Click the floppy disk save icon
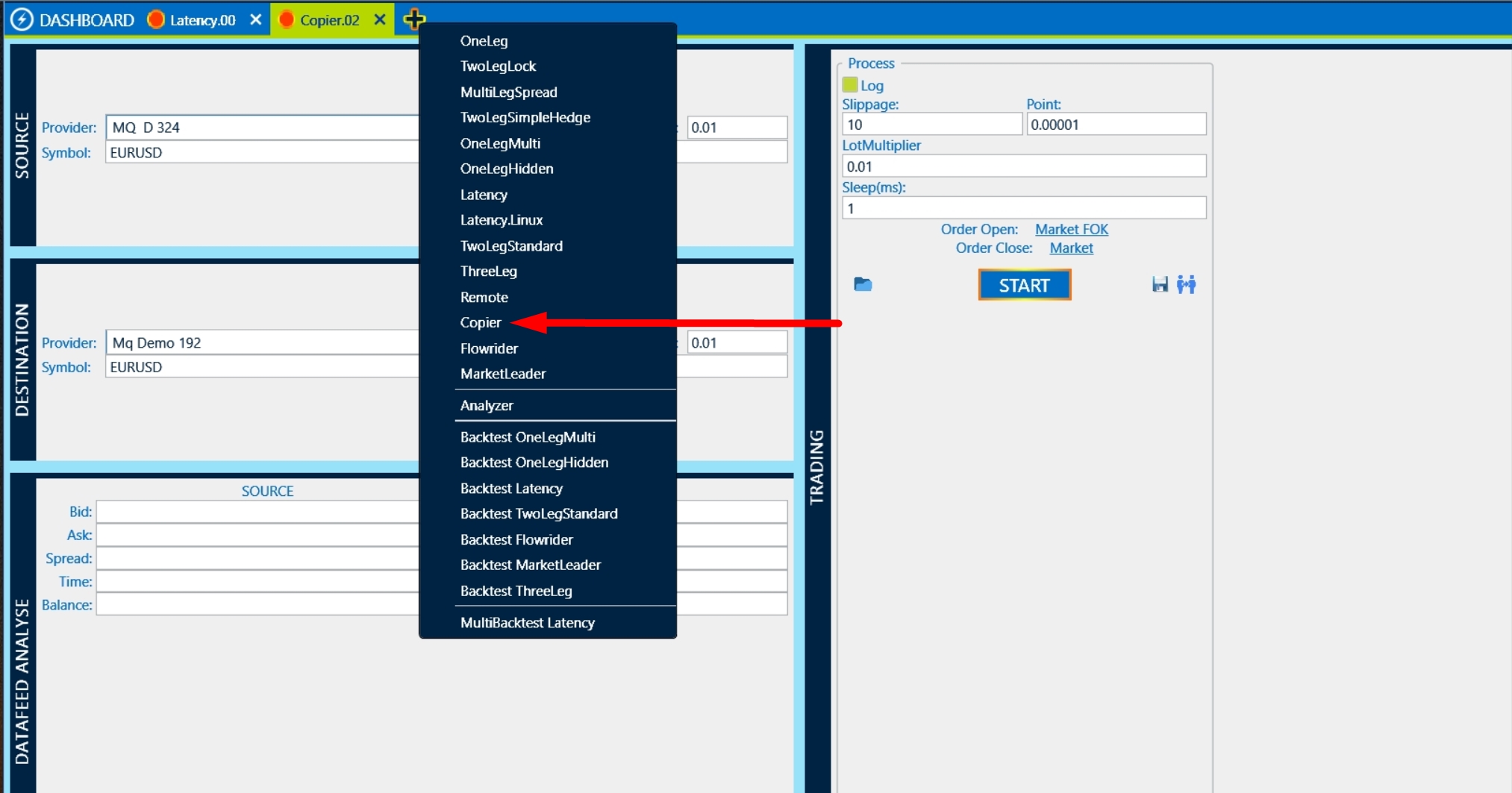 (1160, 284)
